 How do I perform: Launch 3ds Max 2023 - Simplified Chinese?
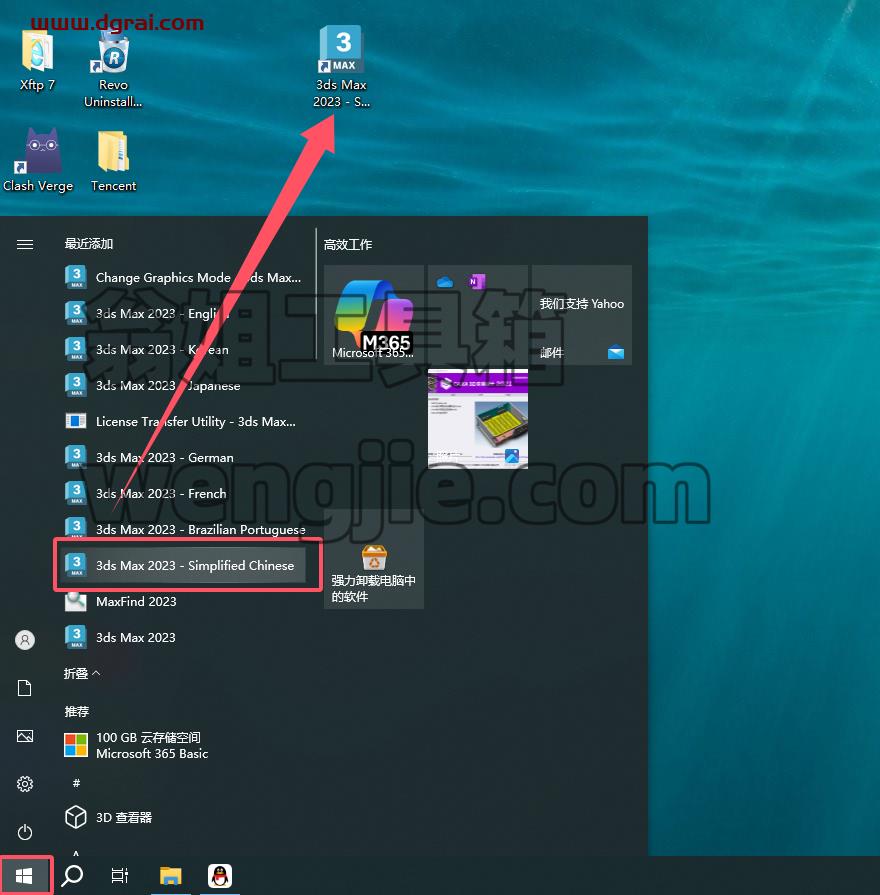[184, 566]
